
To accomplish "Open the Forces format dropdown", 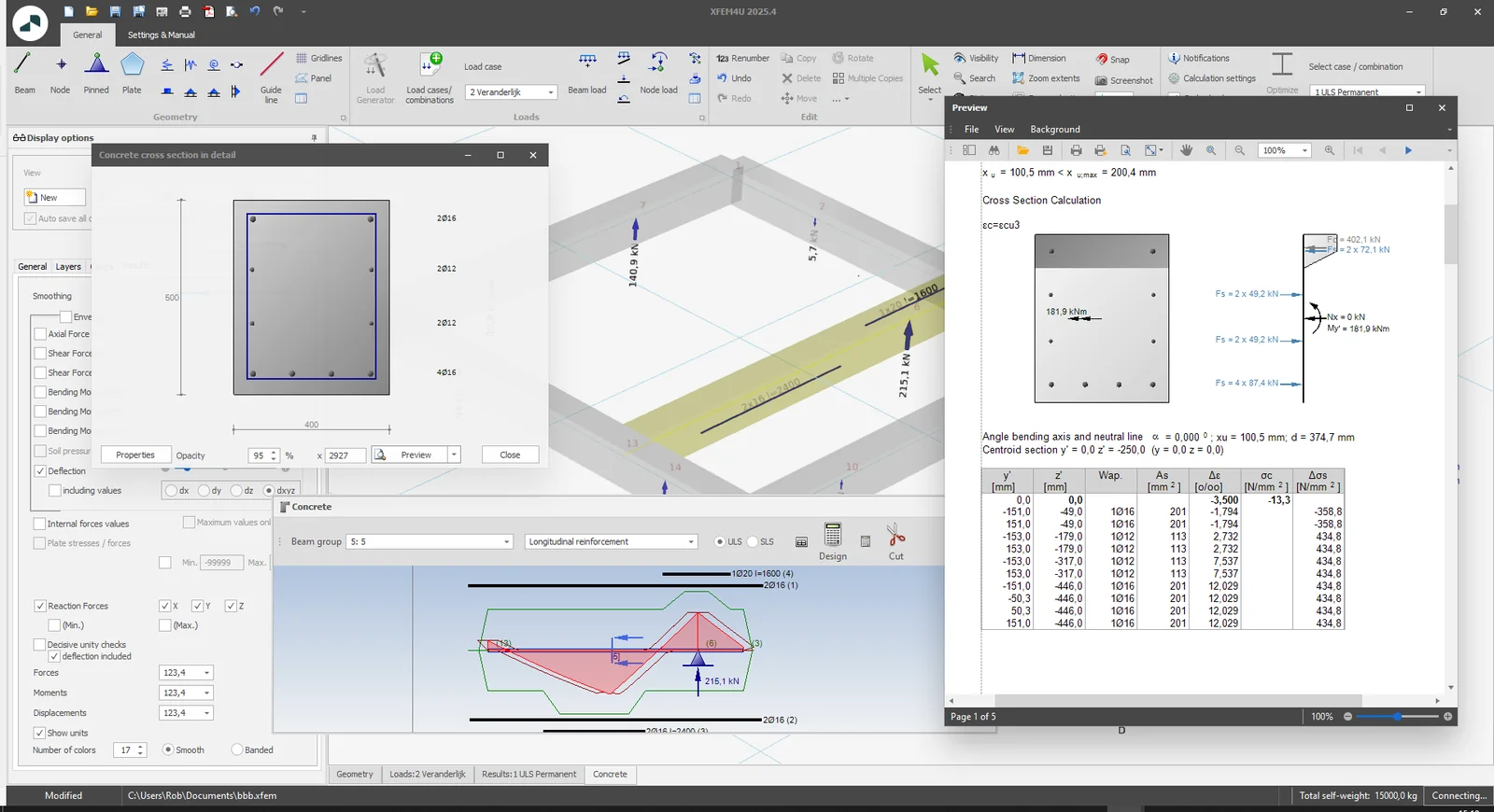I will [x=186, y=672].
